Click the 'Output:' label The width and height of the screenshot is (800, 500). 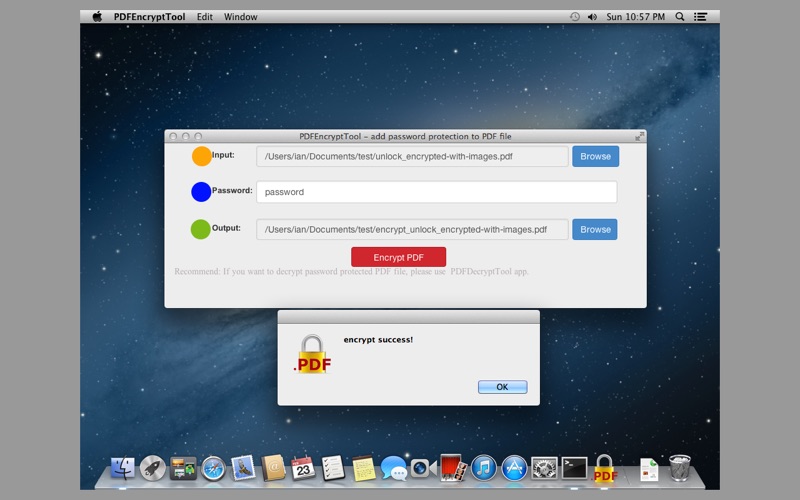(x=226, y=228)
